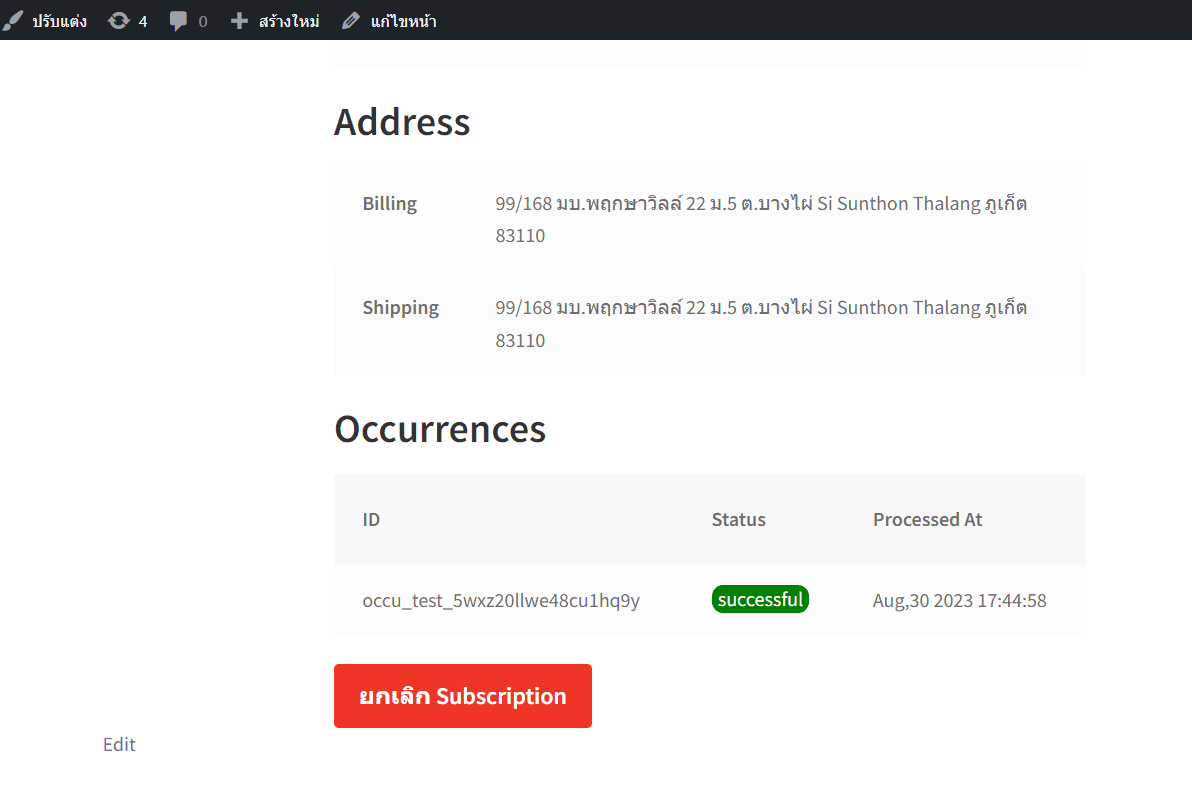Click the แก้ไขหน้า link

(x=403, y=21)
